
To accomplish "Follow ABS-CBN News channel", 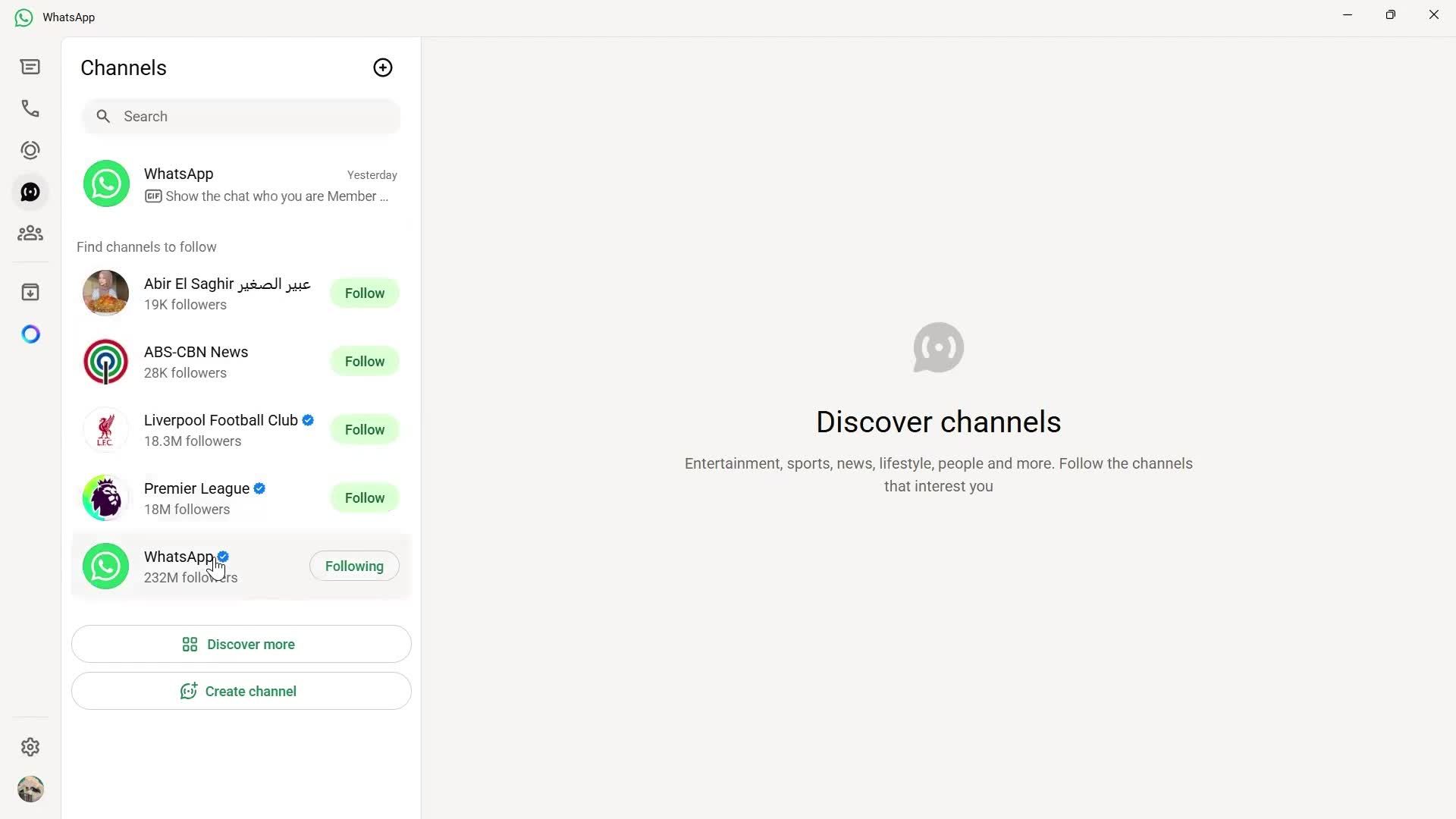I will [364, 361].
